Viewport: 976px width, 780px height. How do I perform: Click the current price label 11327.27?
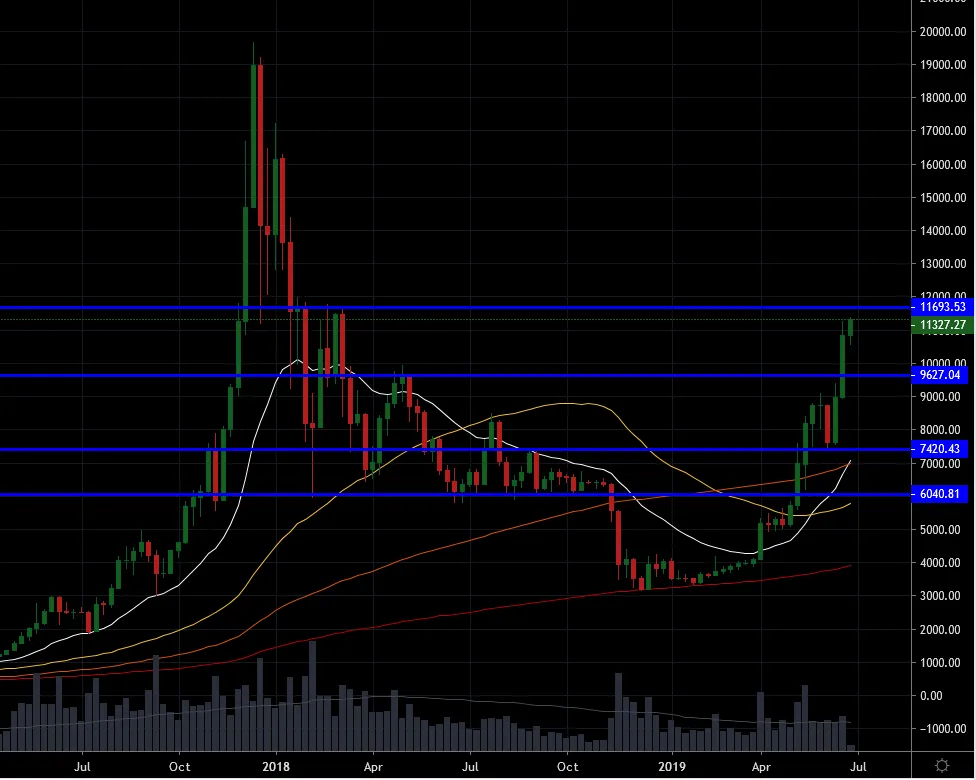pyautogui.click(x=941, y=325)
